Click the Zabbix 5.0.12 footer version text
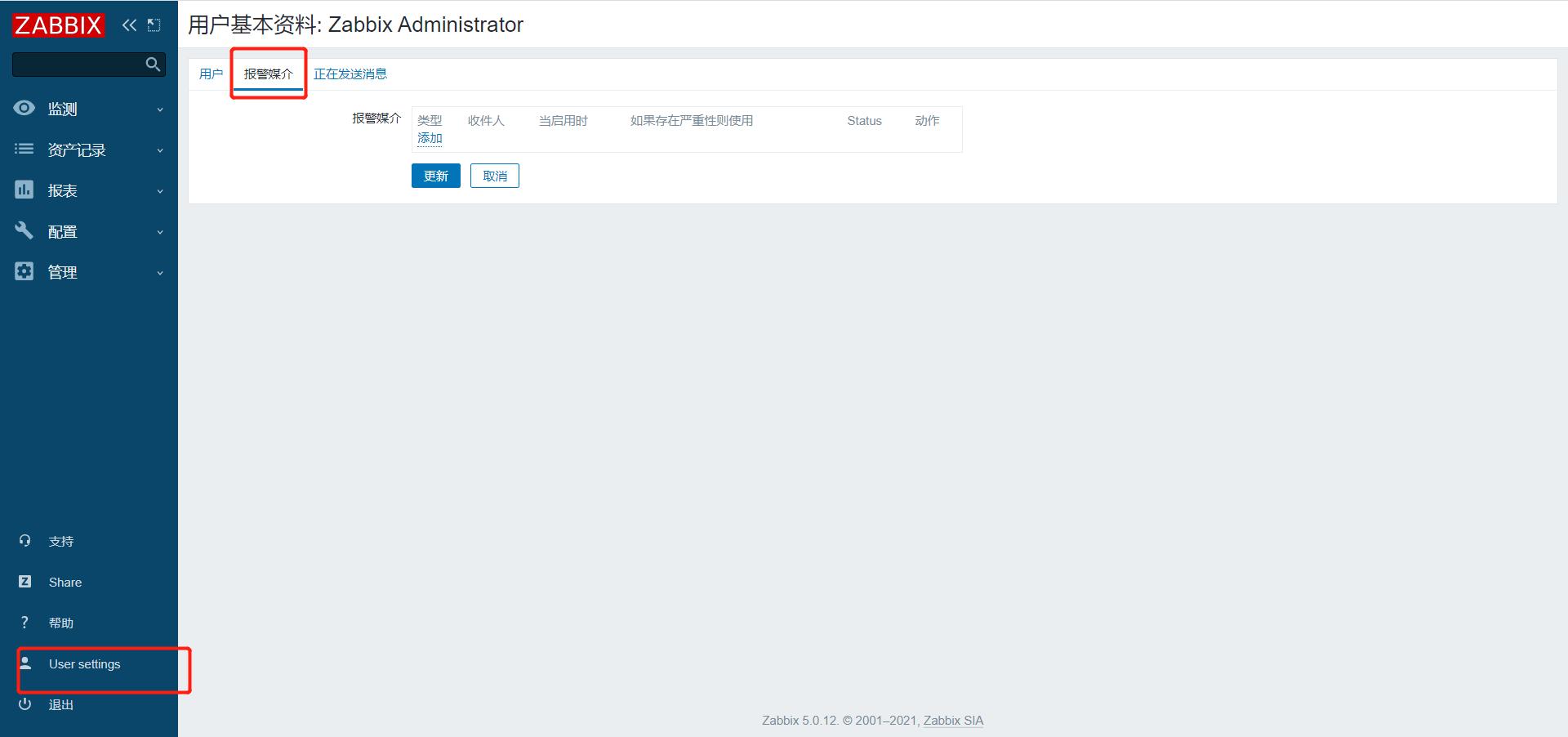 tap(800, 721)
